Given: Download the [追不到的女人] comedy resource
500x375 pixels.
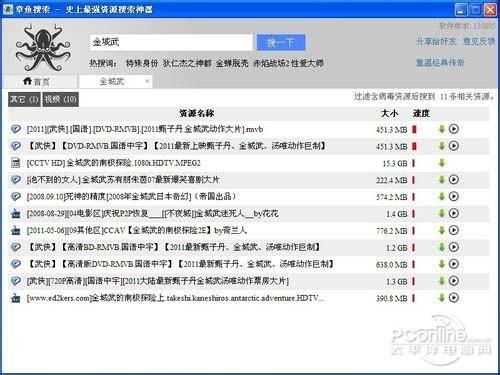Looking at the screenshot, I should (x=442, y=180).
